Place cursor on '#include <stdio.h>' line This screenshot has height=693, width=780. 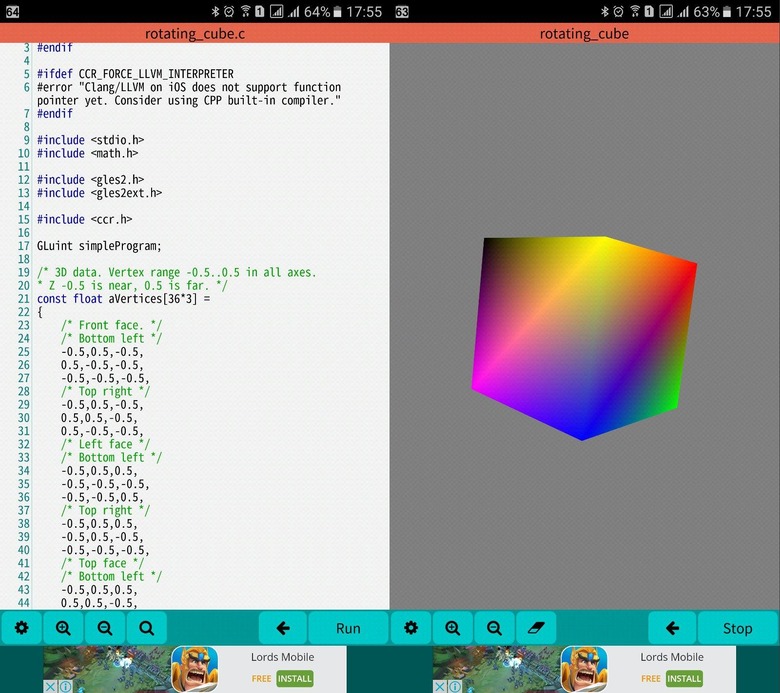coord(91,140)
